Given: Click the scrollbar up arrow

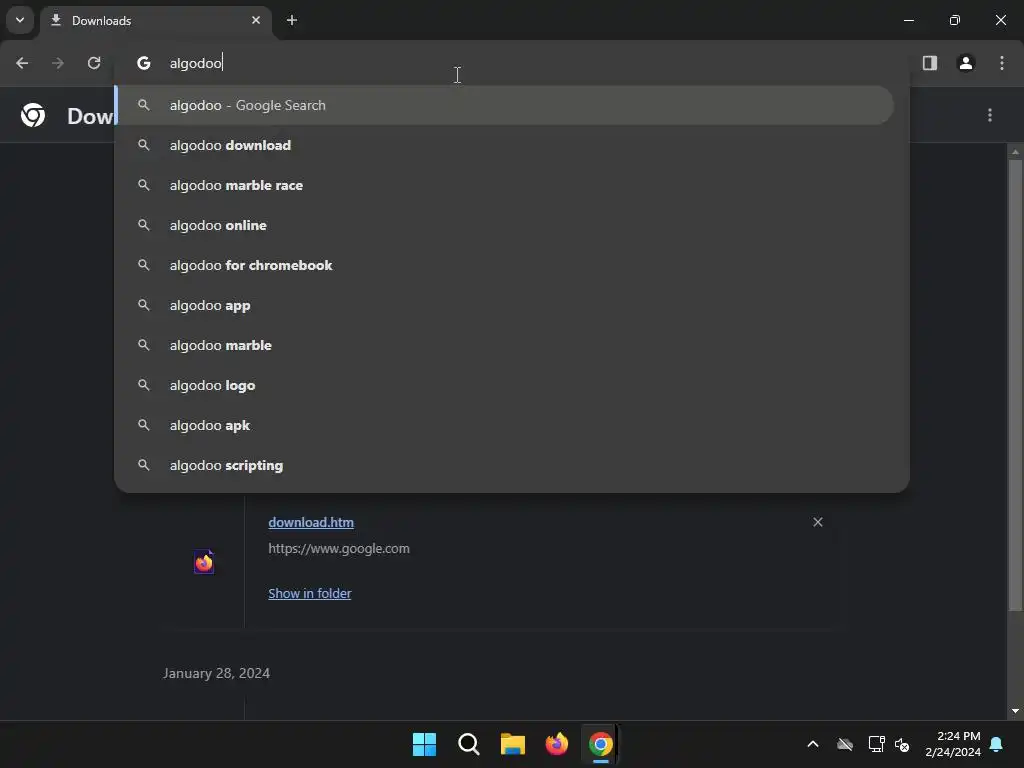Looking at the screenshot, I should tap(1015, 152).
